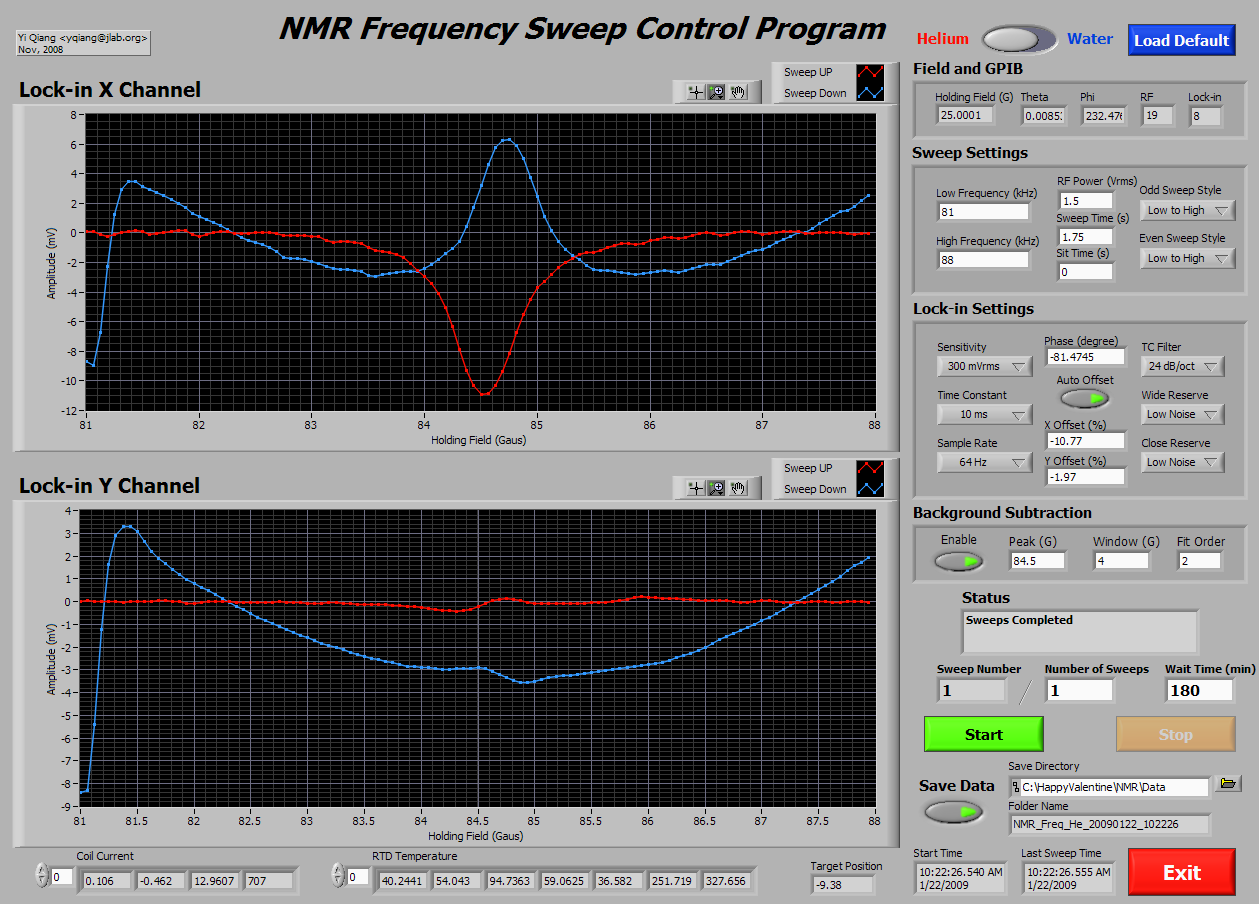Open TC Filter 24 dB/oct dropdown
Screen dimensions: 1259x904
[x=1183, y=366]
